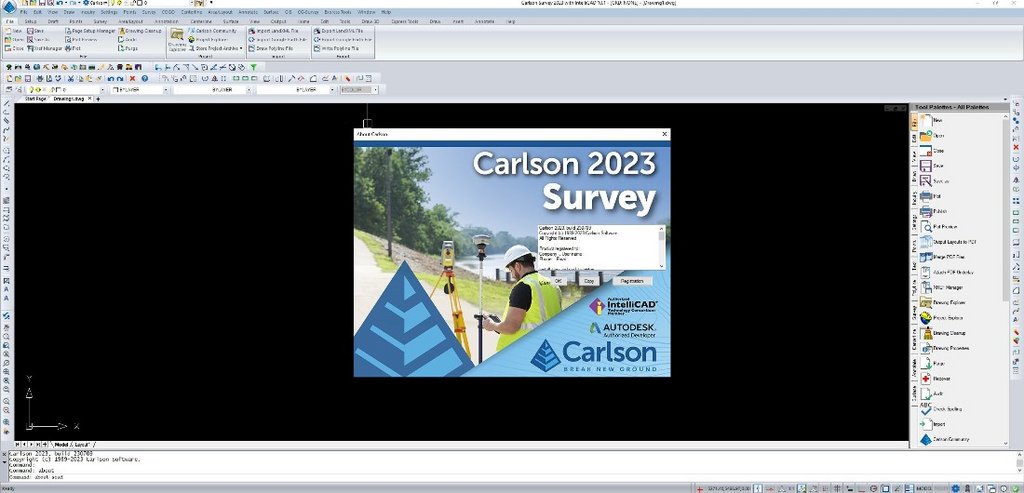Open the Help menu in the menu bar

[x=386, y=12]
